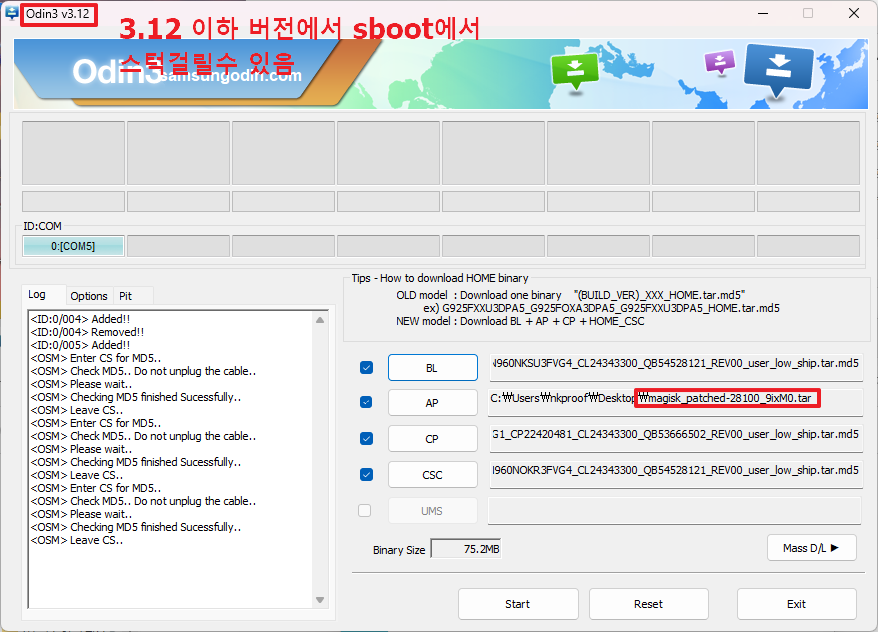Click the purple download bubble icon in banner

720,62
